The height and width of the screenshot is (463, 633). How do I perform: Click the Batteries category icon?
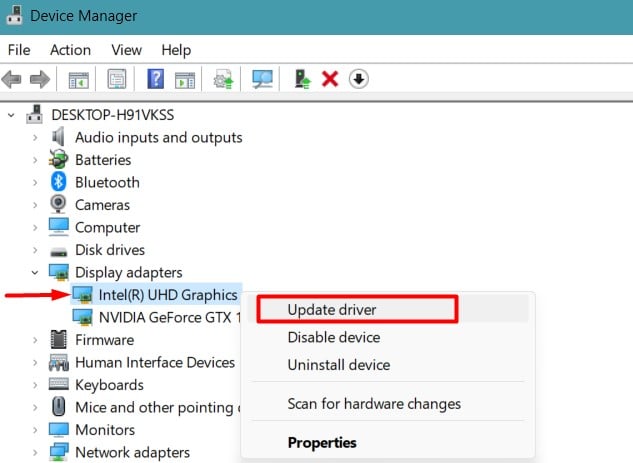(x=59, y=159)
